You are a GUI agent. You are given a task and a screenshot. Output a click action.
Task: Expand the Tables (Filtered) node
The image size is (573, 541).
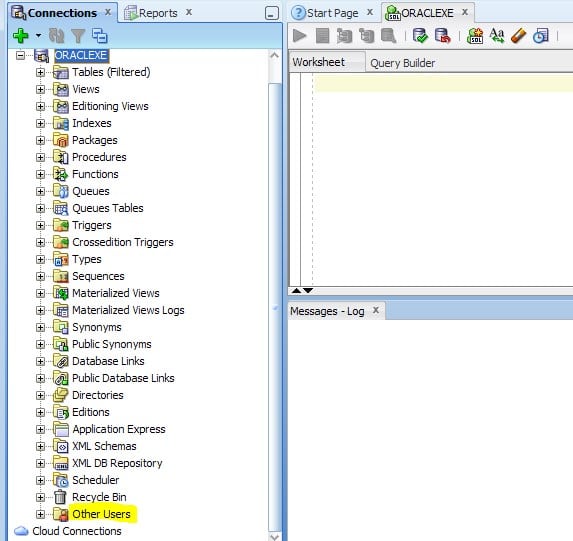click(41, 72)
